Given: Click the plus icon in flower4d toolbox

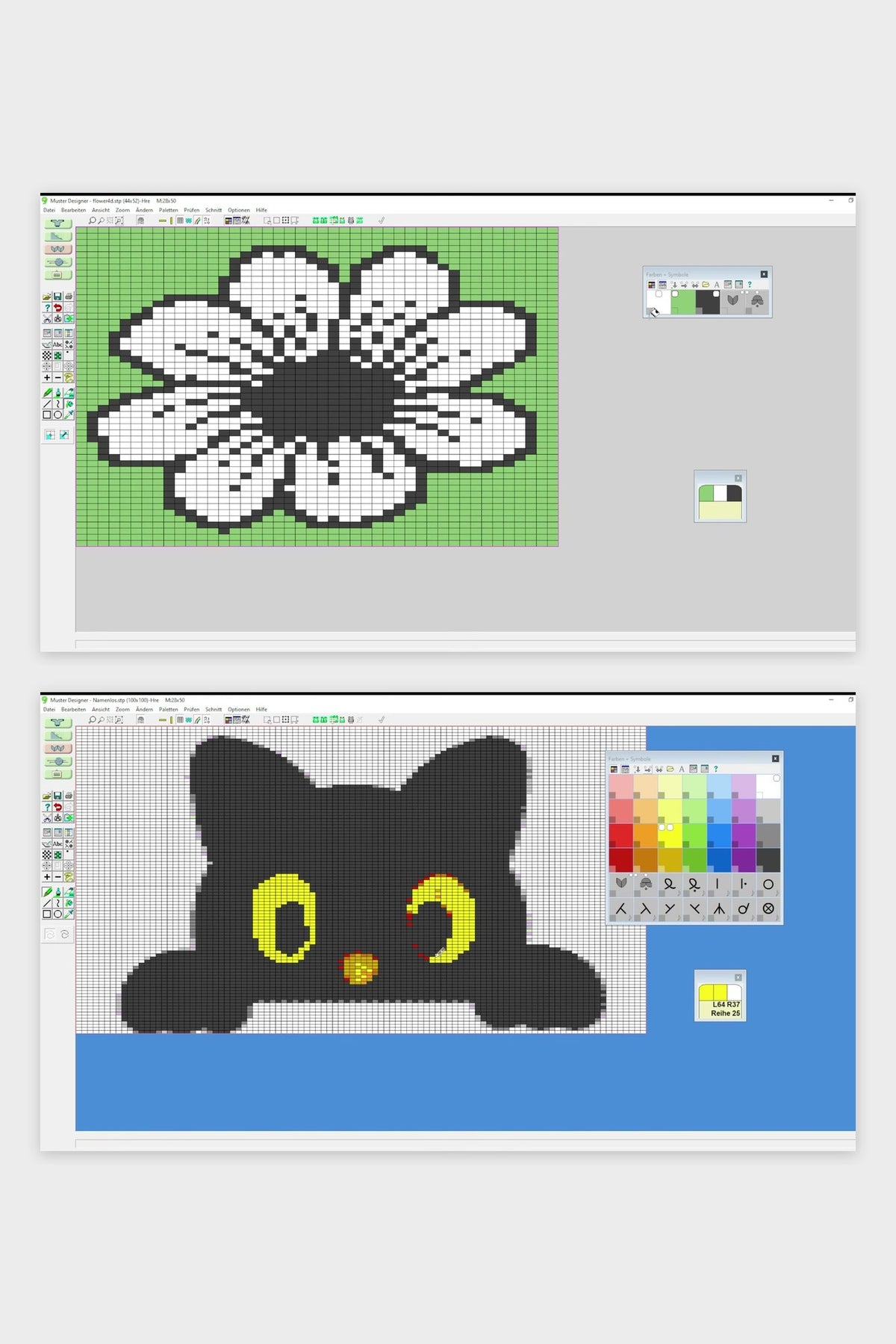Looking at the screenshot, I should pos(47,378).
